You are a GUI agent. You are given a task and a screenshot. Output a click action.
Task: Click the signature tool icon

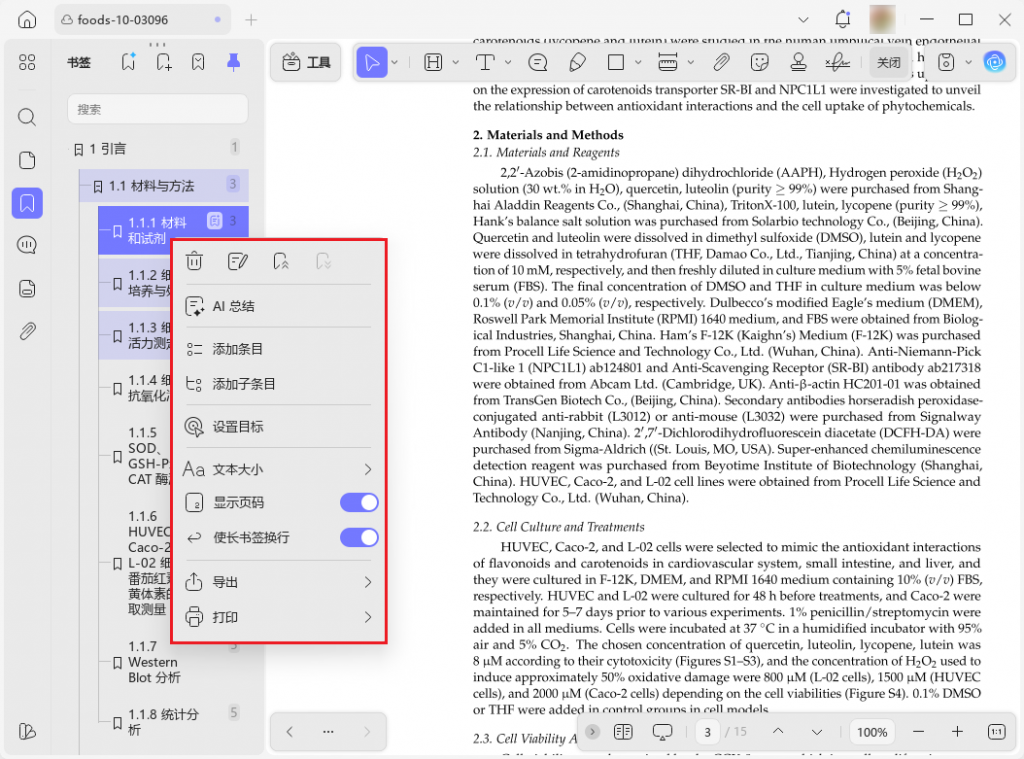[837, 62]
